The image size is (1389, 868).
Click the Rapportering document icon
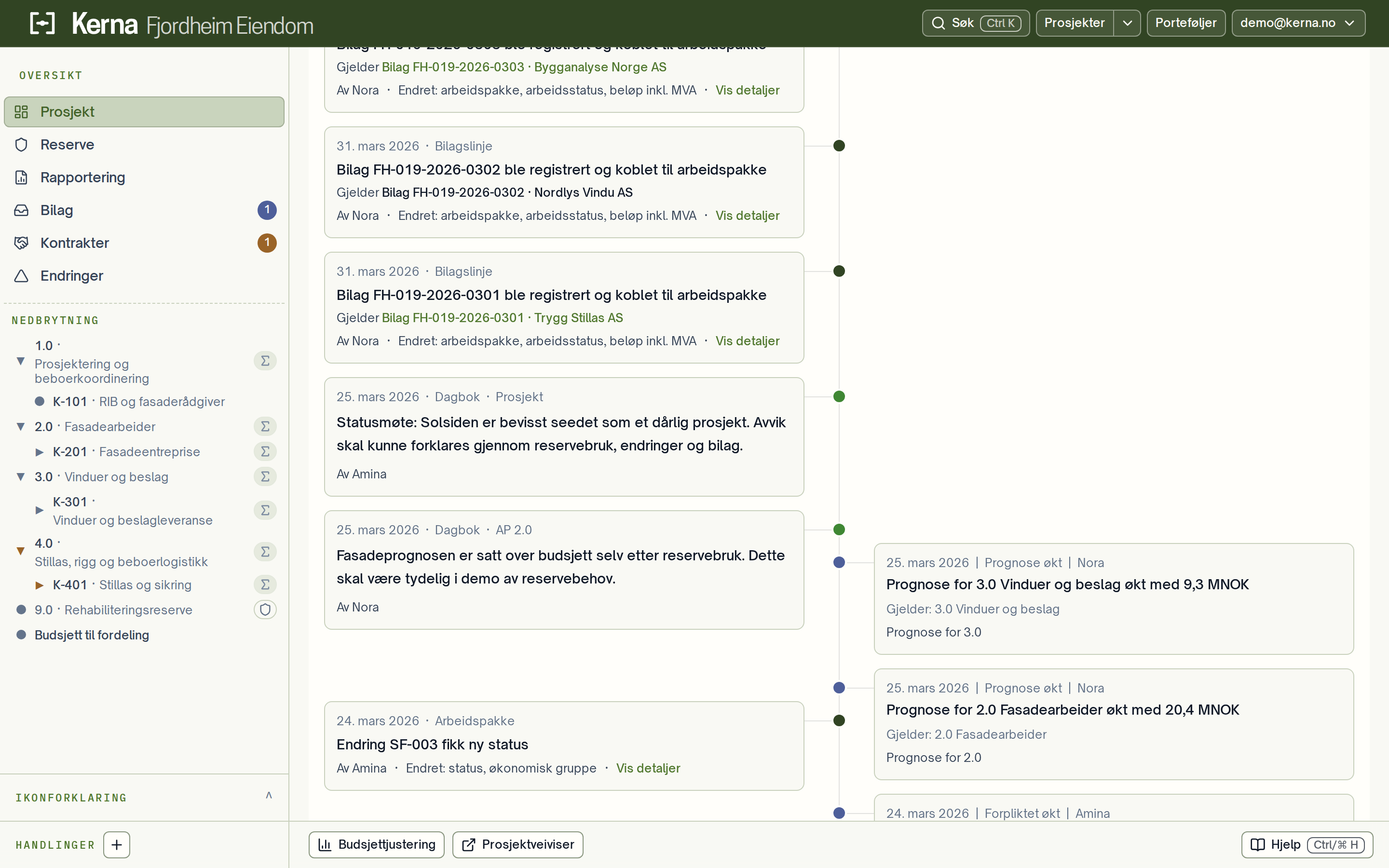click(21, 177)
